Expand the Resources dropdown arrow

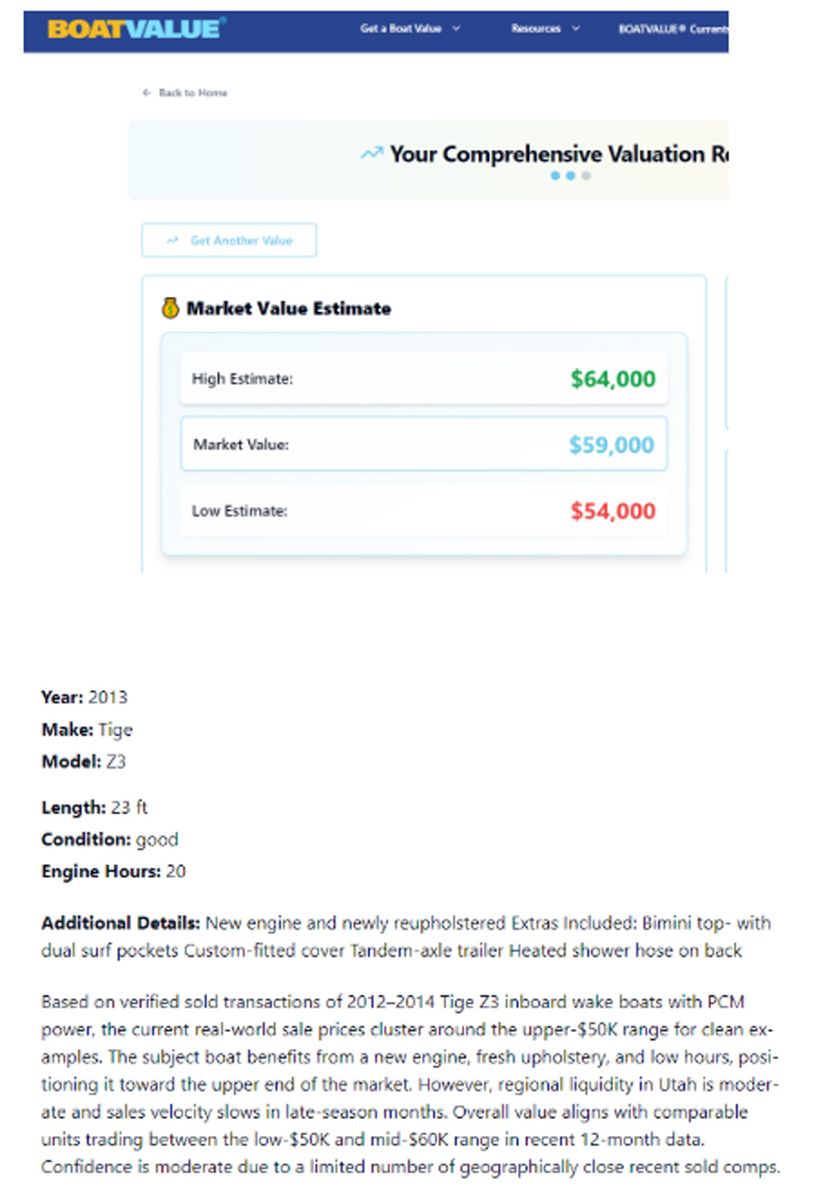click(x=576, y=29)
